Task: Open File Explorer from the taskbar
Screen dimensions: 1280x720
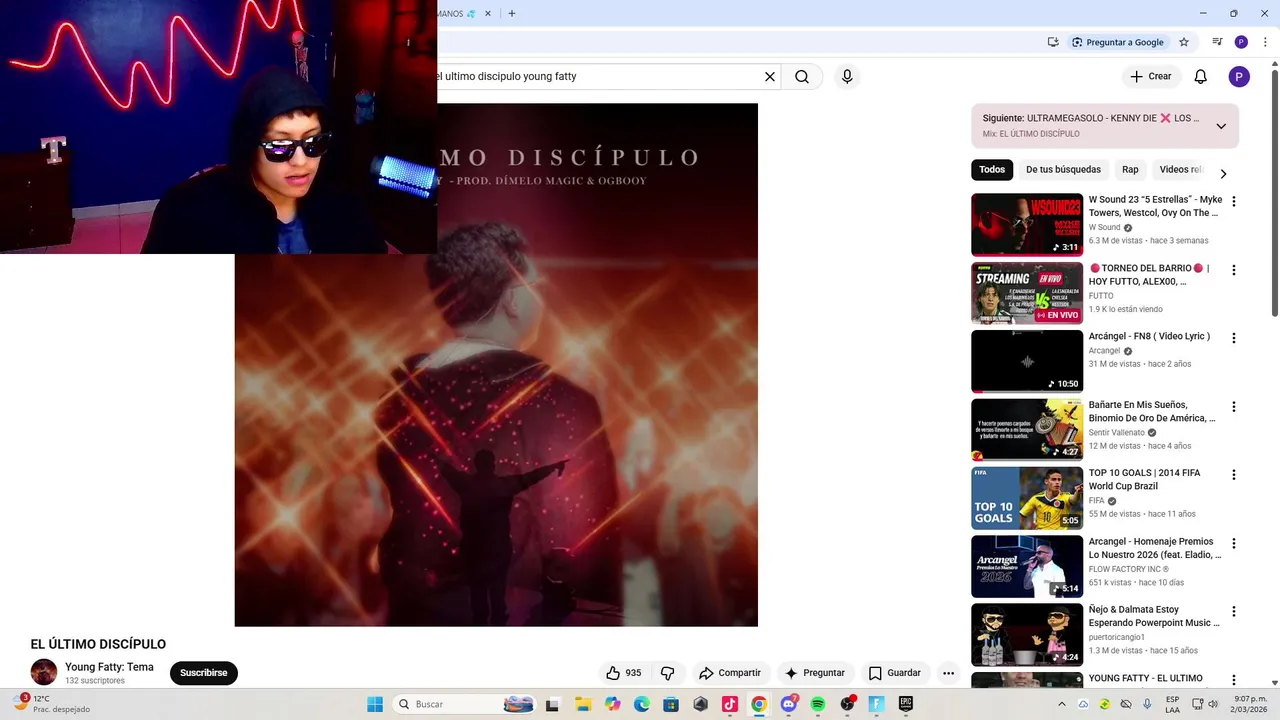Action: click(x=583, y=704)
